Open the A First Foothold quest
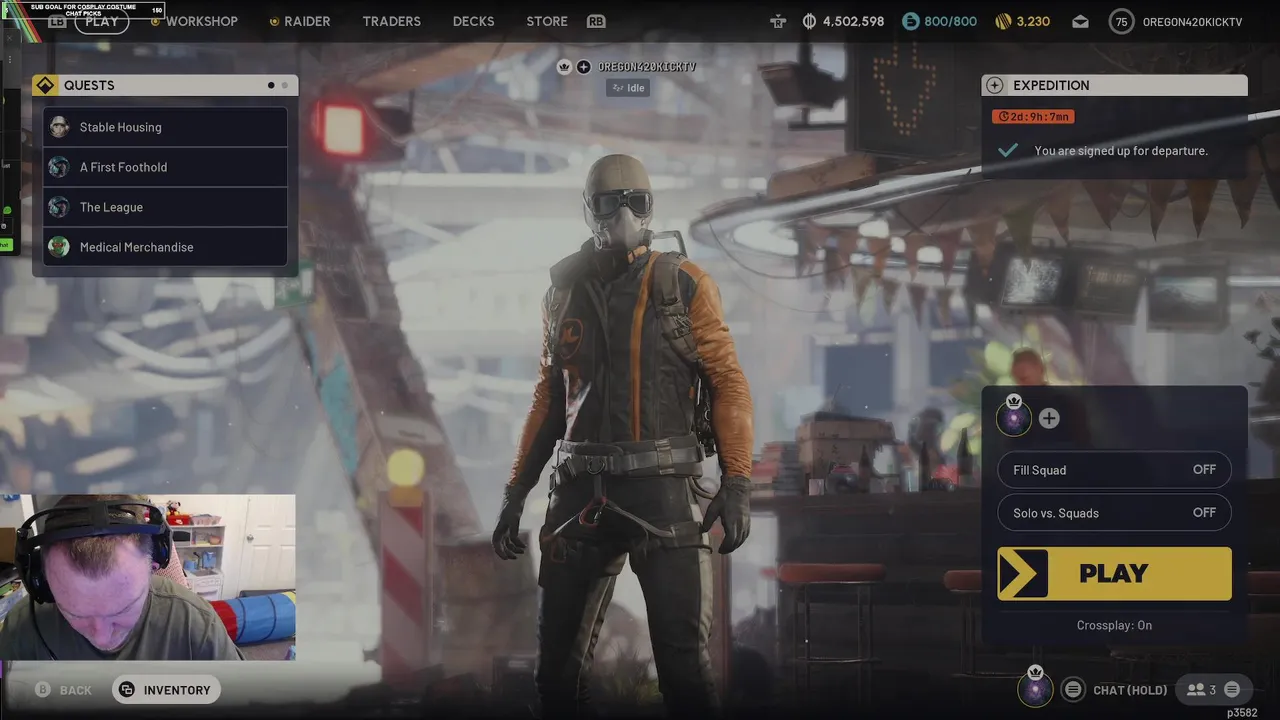This screenshot has width=1280, height=720. click(x=165, y=167)
